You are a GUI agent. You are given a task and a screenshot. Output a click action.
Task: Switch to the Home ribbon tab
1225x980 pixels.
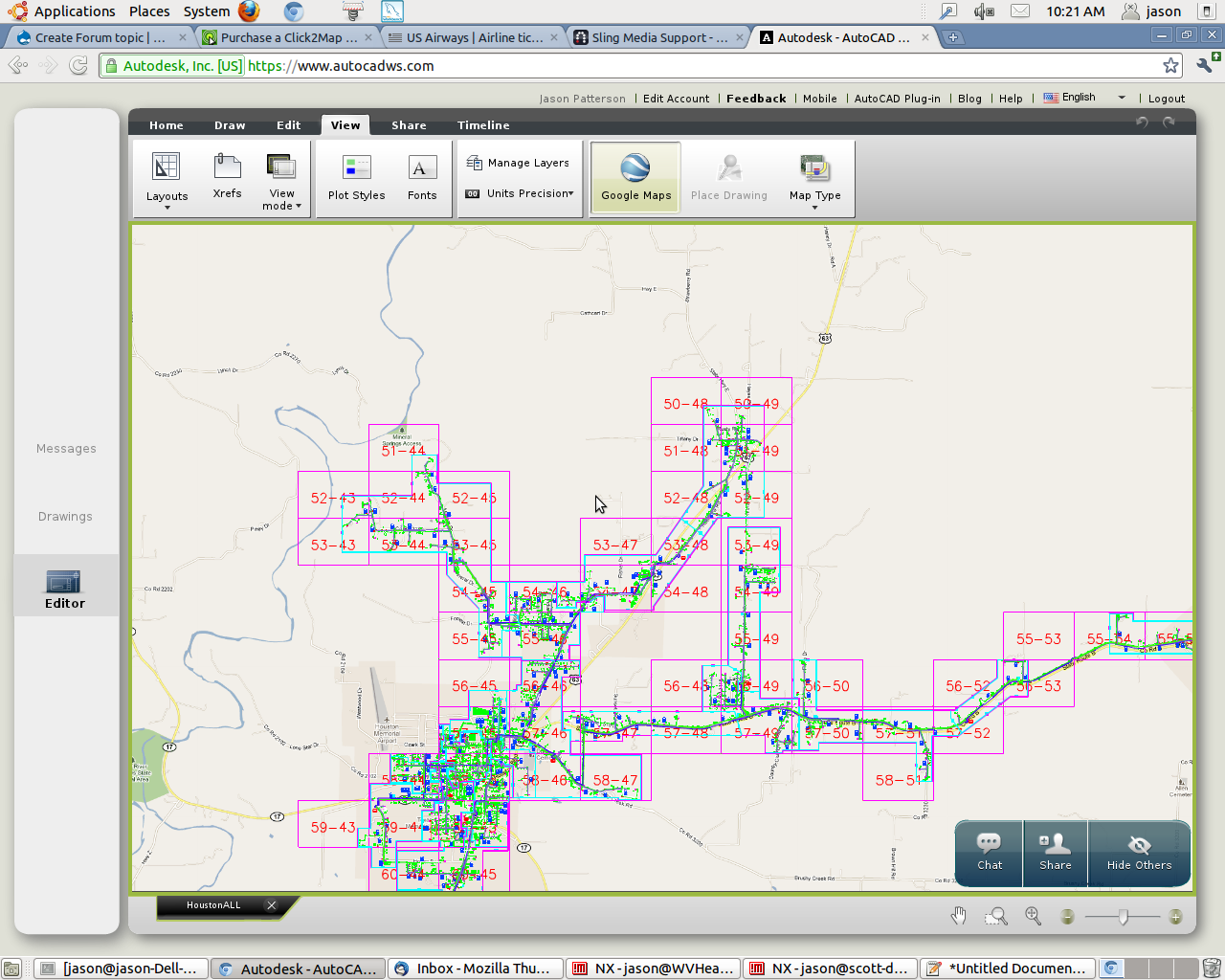[x=166, y=125]
